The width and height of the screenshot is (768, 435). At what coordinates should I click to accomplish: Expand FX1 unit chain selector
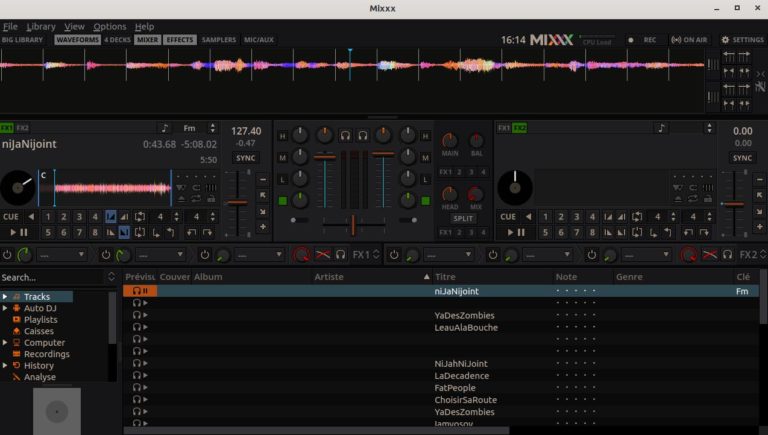click(376, 255)
